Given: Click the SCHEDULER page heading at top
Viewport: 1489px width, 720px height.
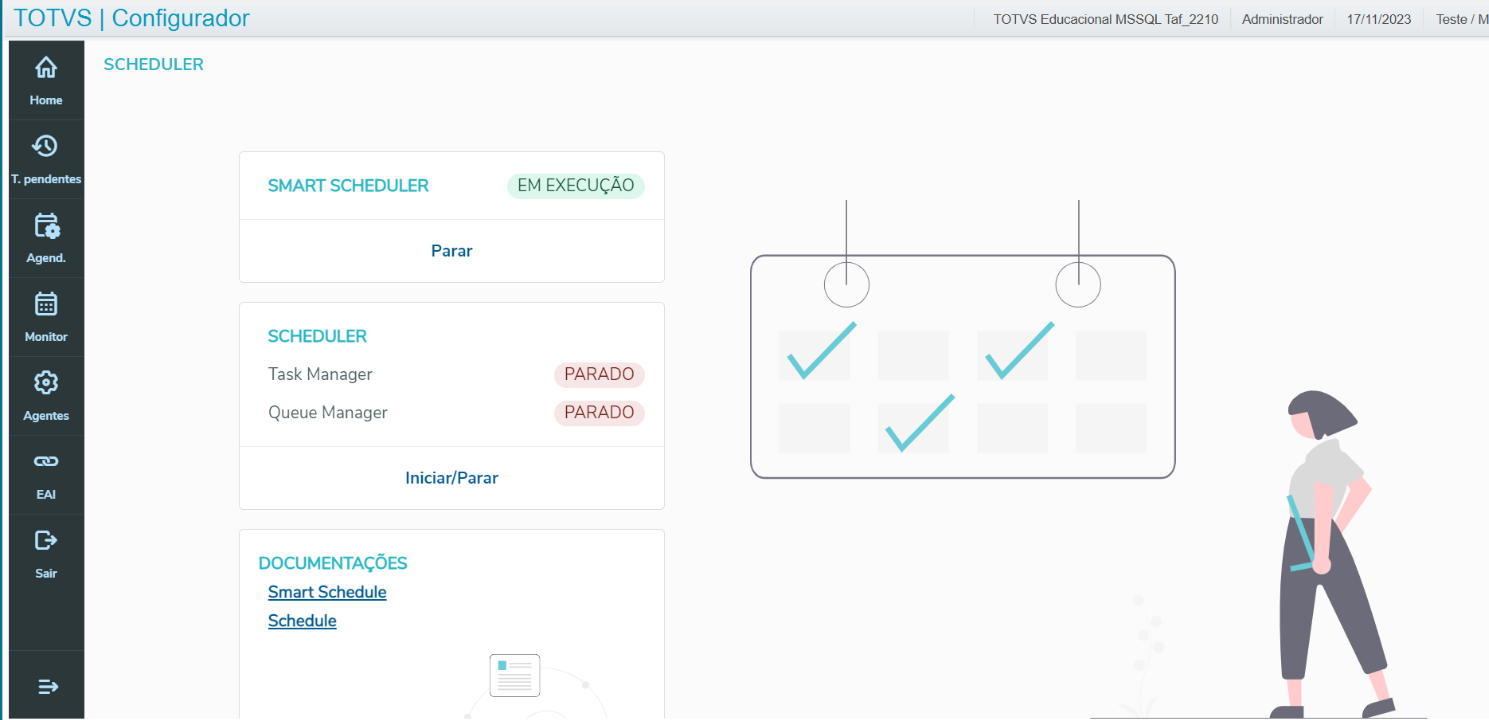Looking at the screenshot, I should (x=154, y=65).
